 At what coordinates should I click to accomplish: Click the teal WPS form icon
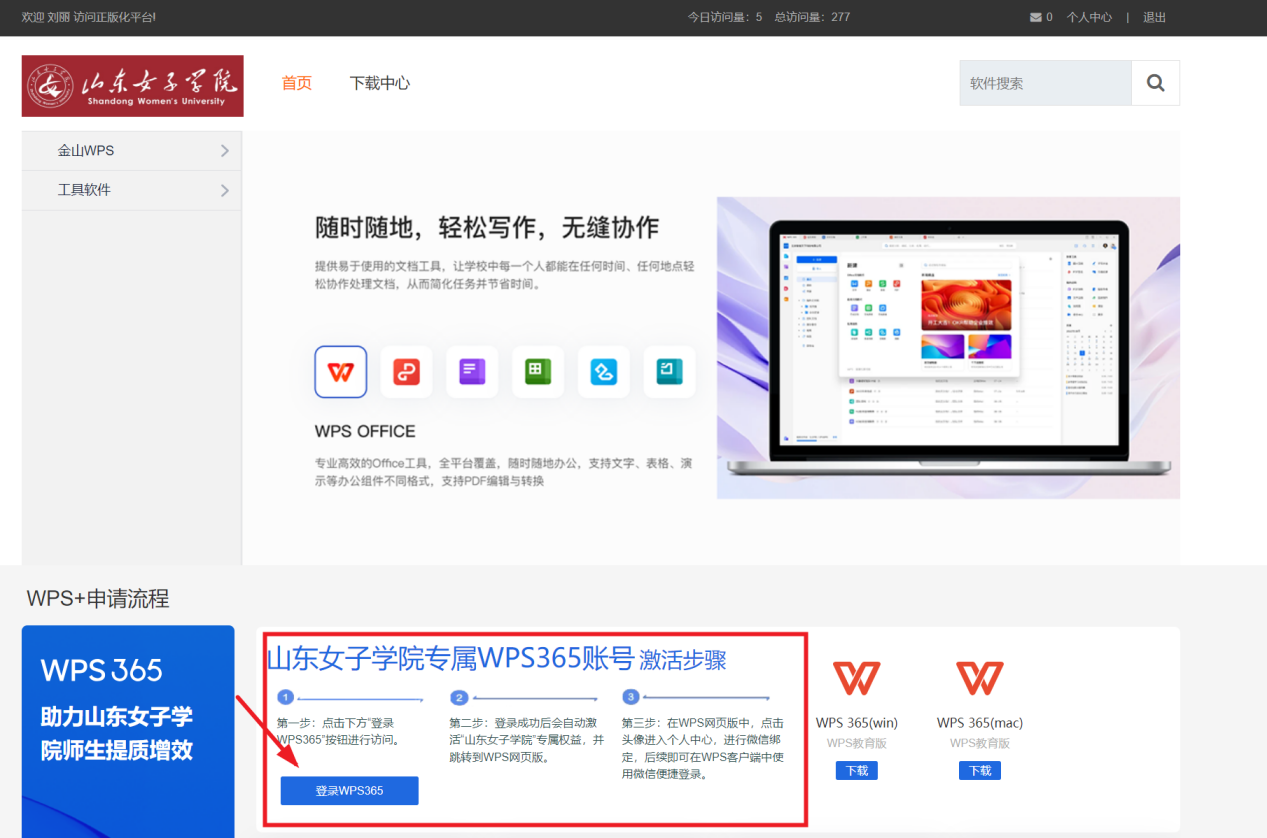(669, 372)
